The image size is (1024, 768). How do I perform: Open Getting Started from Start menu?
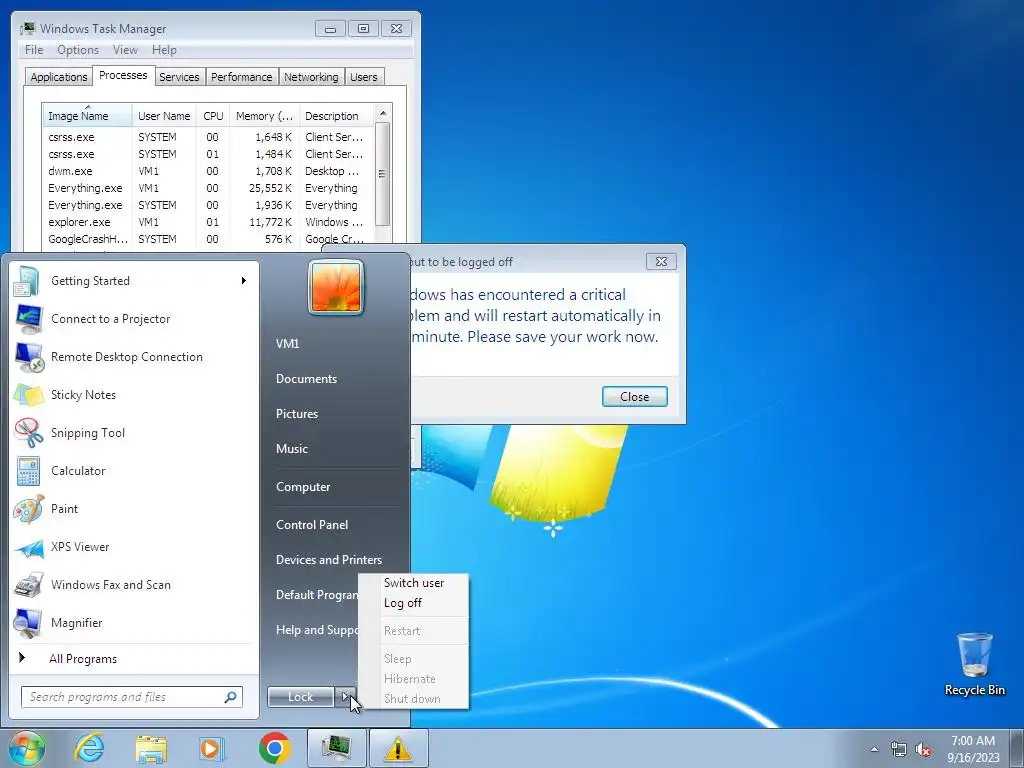(x=134, y=281)
